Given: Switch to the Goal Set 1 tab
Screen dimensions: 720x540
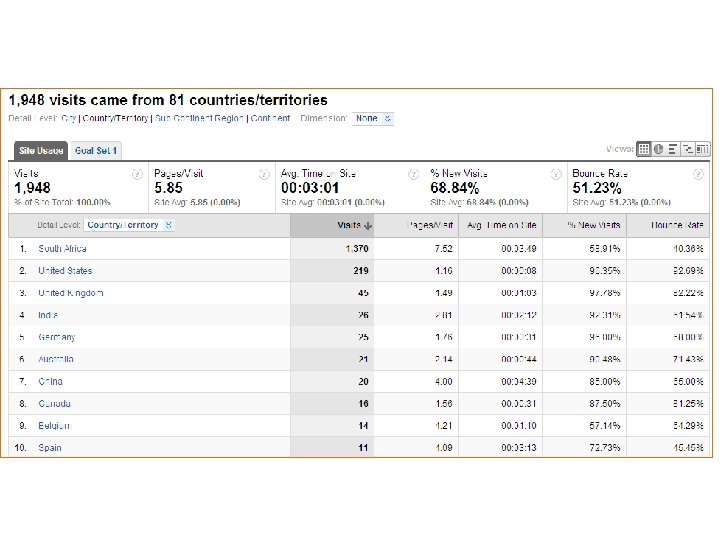Looking at the screenshot, I should click(96, 151).
